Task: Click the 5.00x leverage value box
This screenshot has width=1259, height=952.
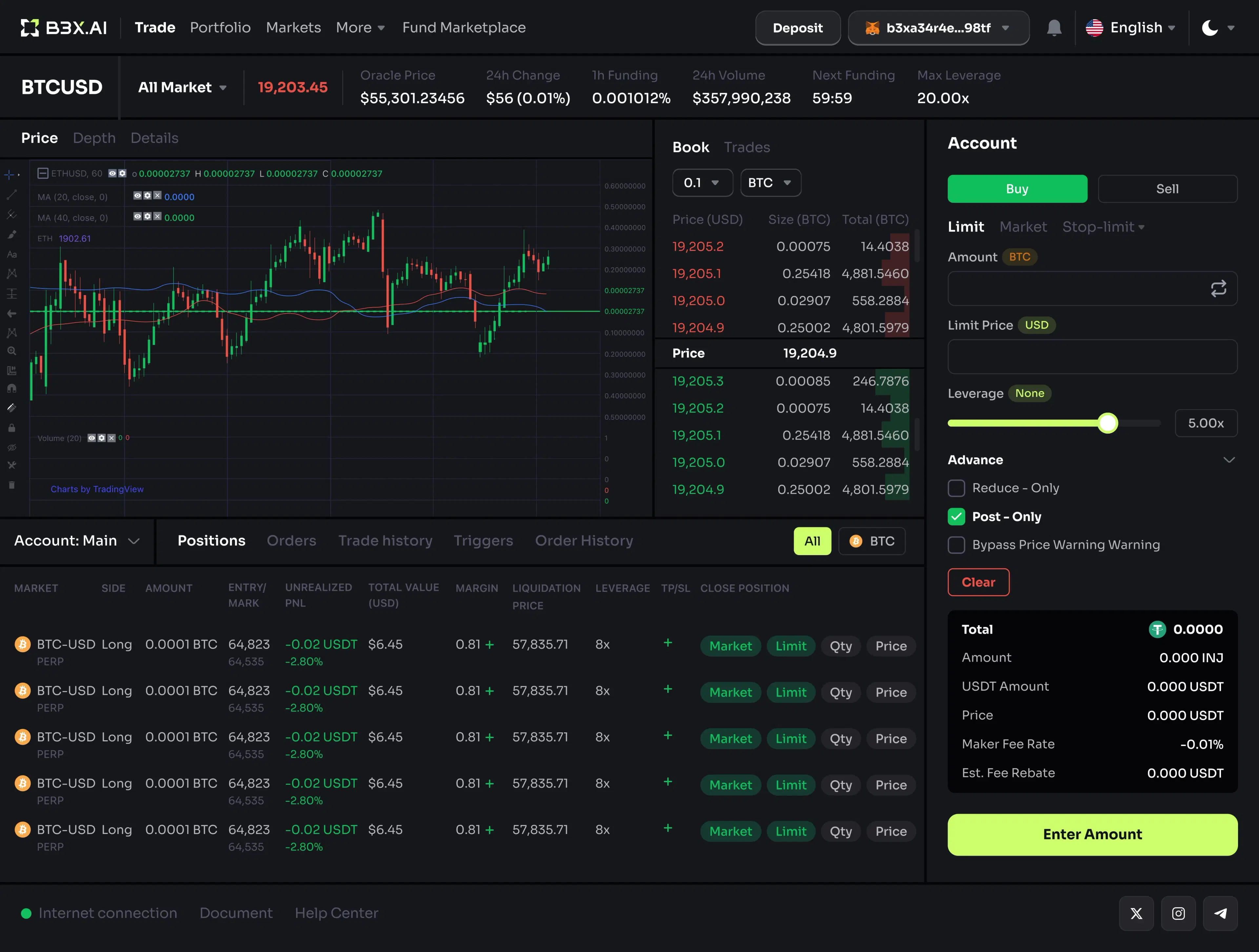Action: 1206,423
